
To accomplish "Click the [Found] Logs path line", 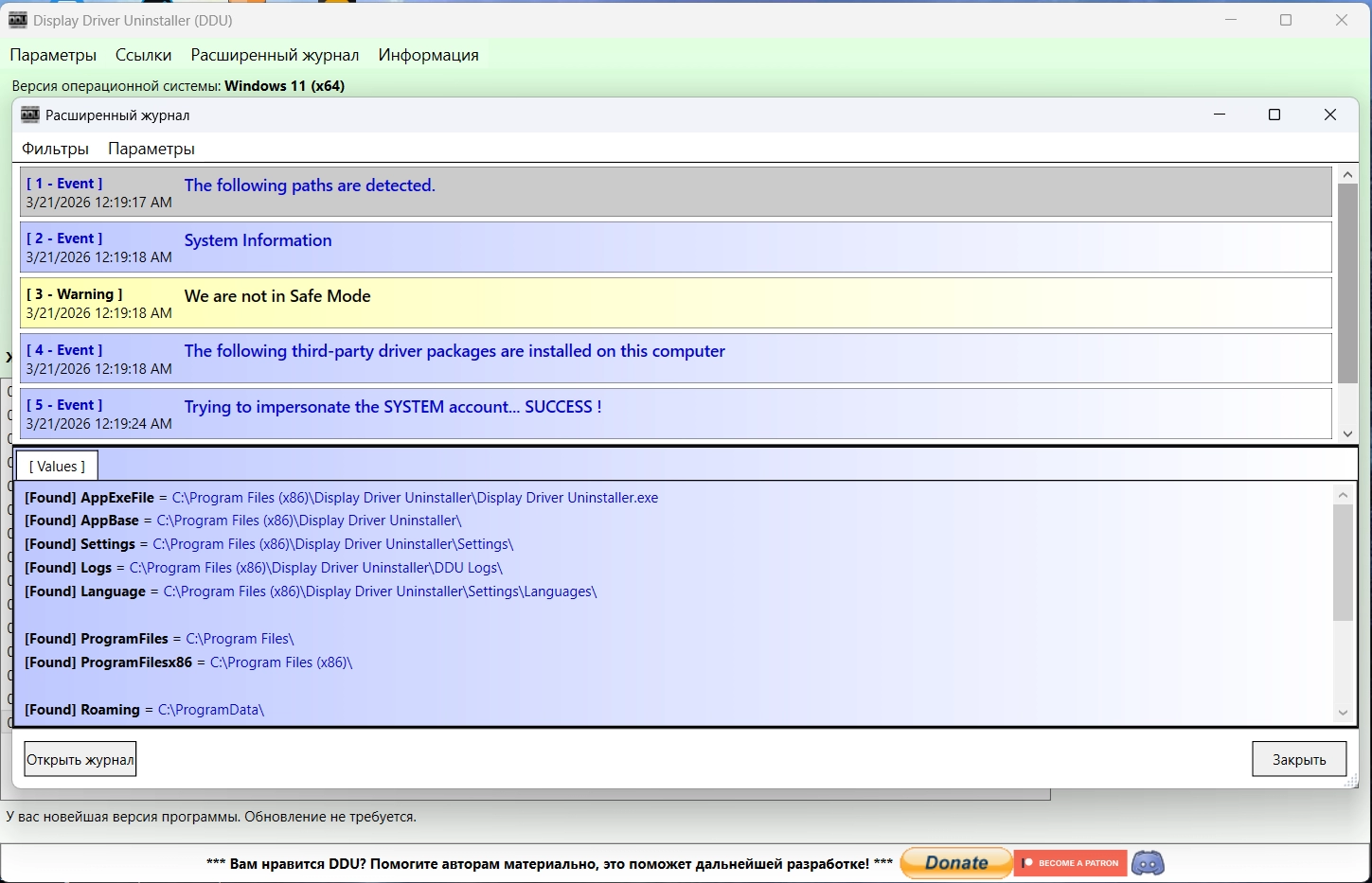I will click(x=263, y=568).
